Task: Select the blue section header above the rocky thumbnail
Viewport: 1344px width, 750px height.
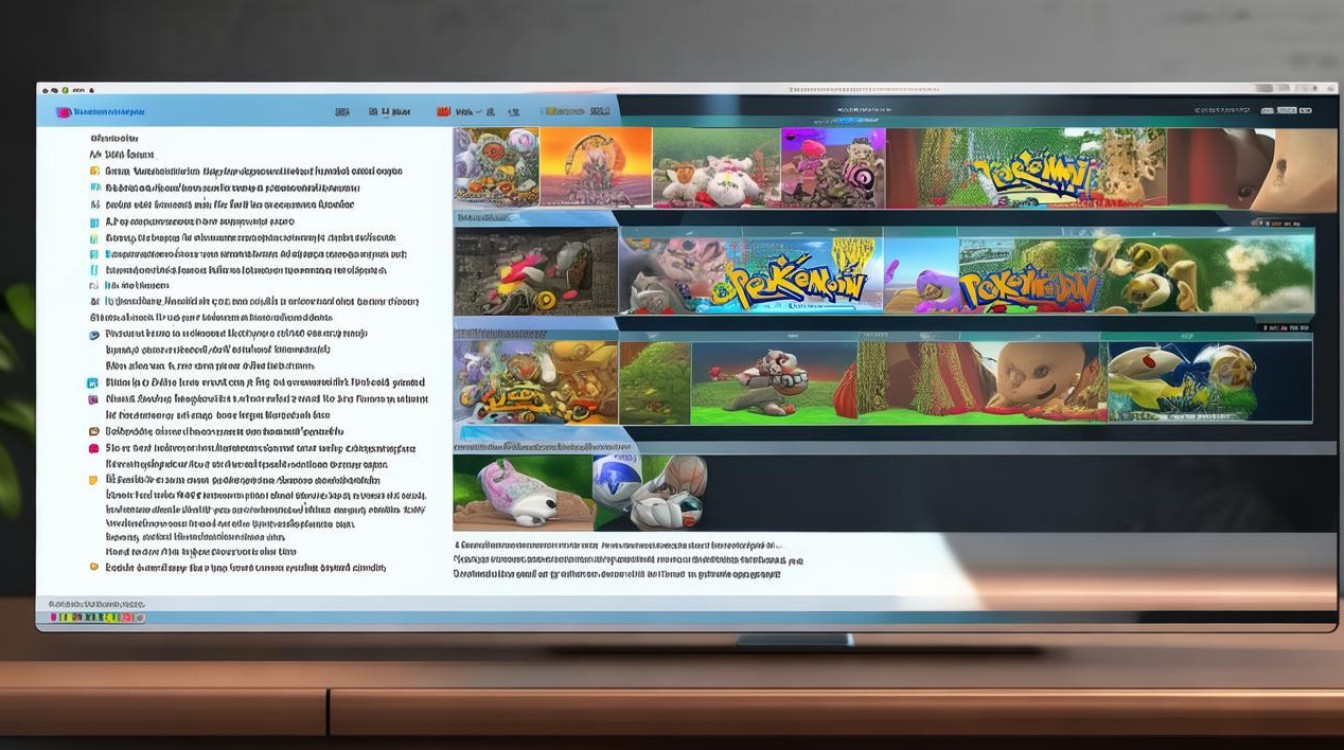Action: (x=536, y=217)
